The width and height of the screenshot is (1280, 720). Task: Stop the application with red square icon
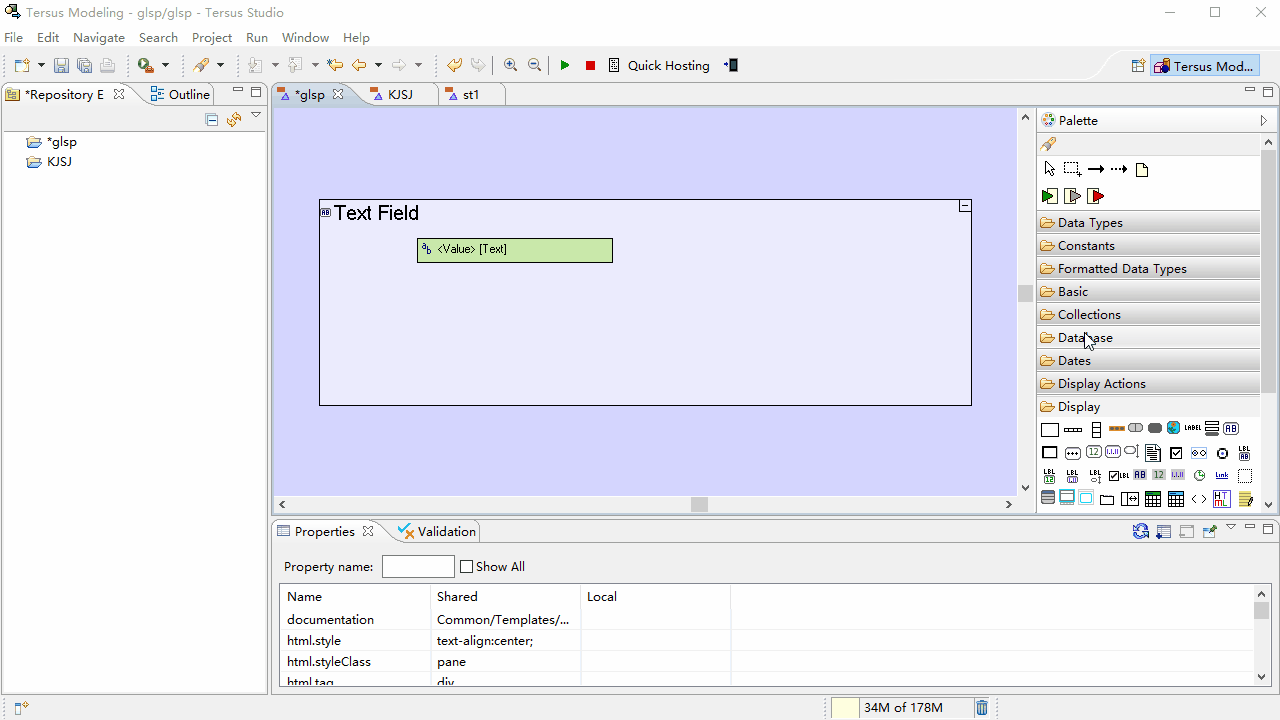(x=590, y=65)
